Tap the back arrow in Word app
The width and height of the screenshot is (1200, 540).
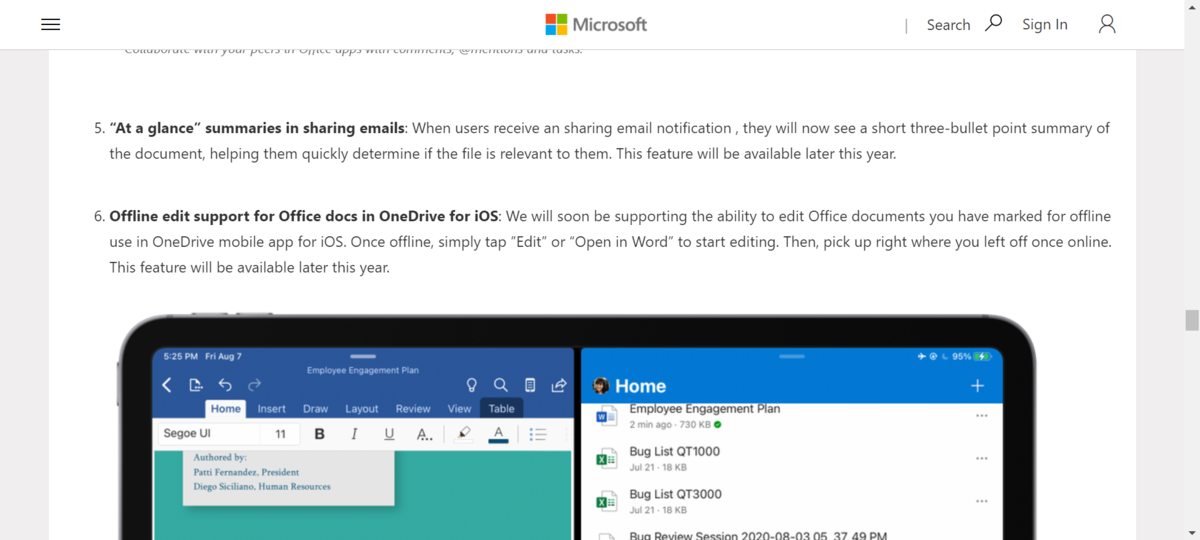167,385
